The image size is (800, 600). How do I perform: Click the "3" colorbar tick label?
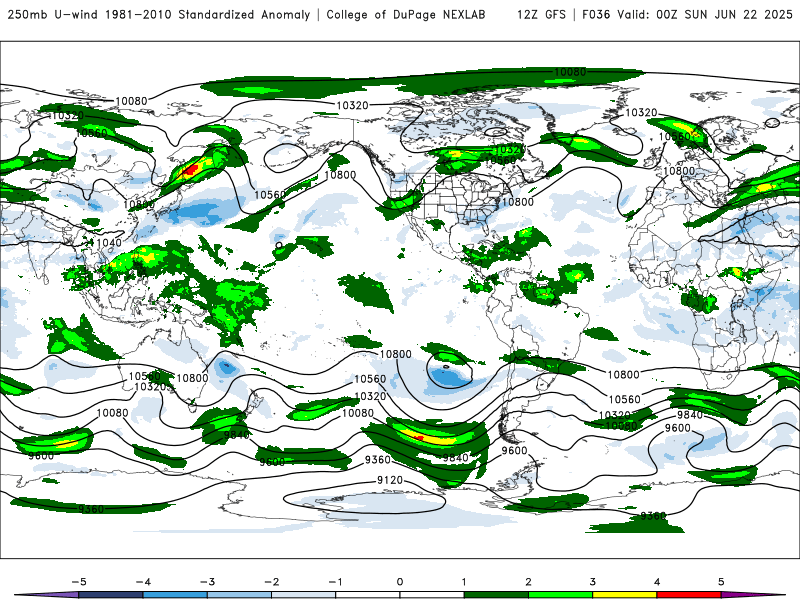pos(593,582)
